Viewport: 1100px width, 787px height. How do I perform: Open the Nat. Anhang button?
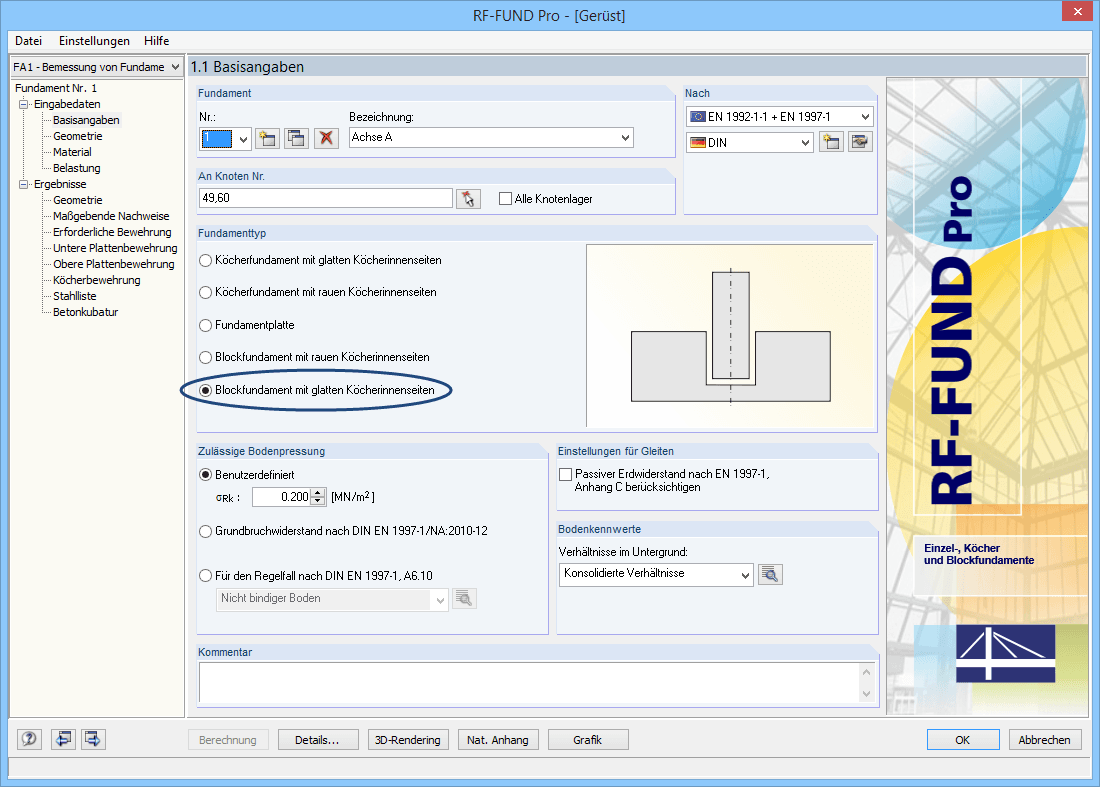498,740
